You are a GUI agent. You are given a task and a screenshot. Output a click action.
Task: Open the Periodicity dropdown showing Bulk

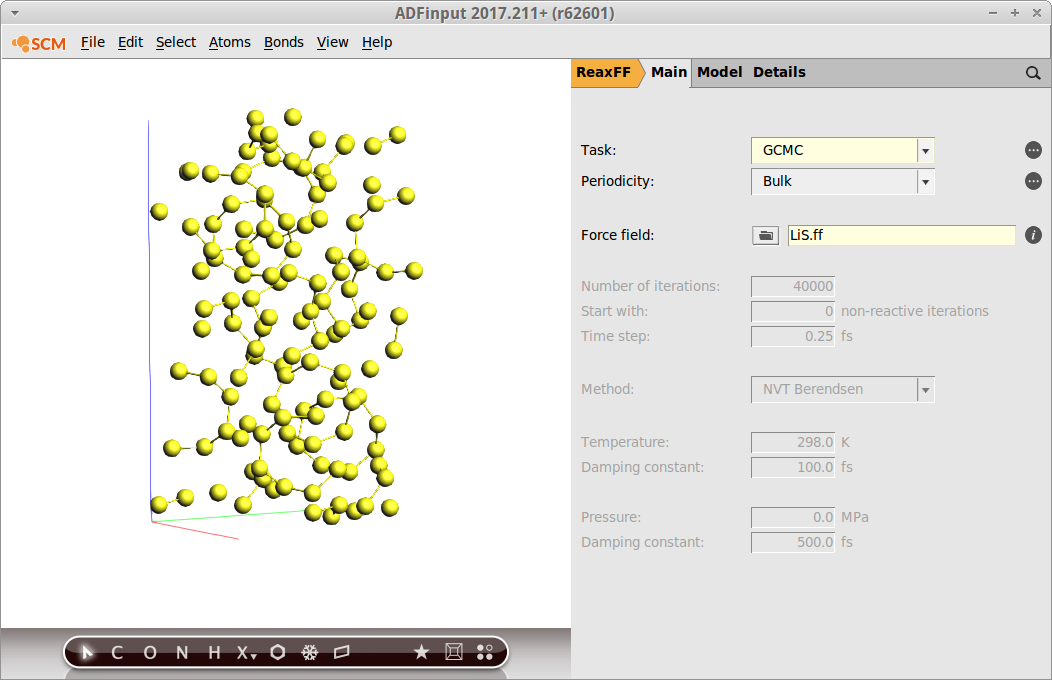pyautogui.click(x=843, y=181)
